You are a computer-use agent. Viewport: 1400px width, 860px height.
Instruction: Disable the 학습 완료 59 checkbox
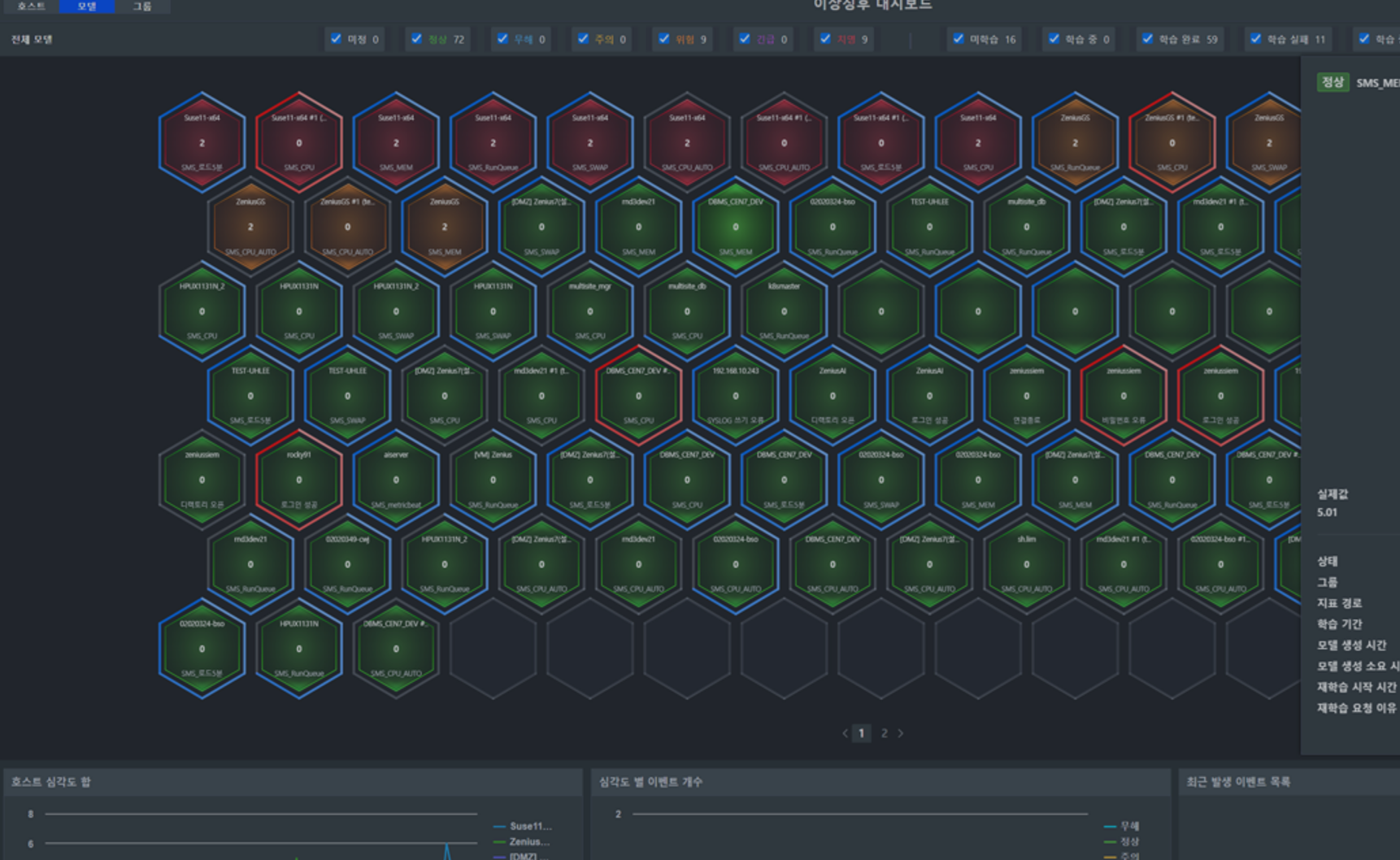point(1147,39)
